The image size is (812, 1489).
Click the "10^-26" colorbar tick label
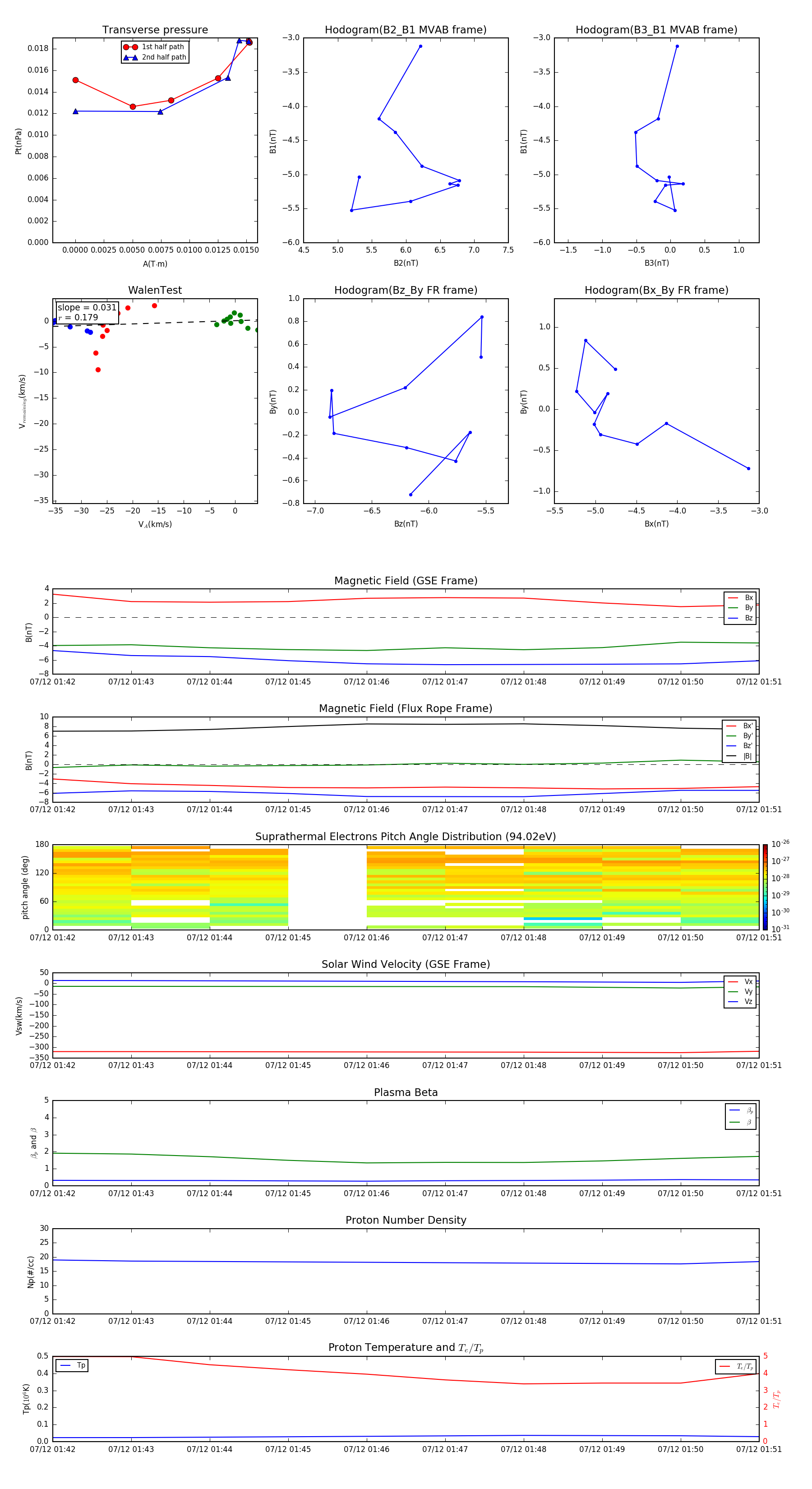click(x=780, y=844)
